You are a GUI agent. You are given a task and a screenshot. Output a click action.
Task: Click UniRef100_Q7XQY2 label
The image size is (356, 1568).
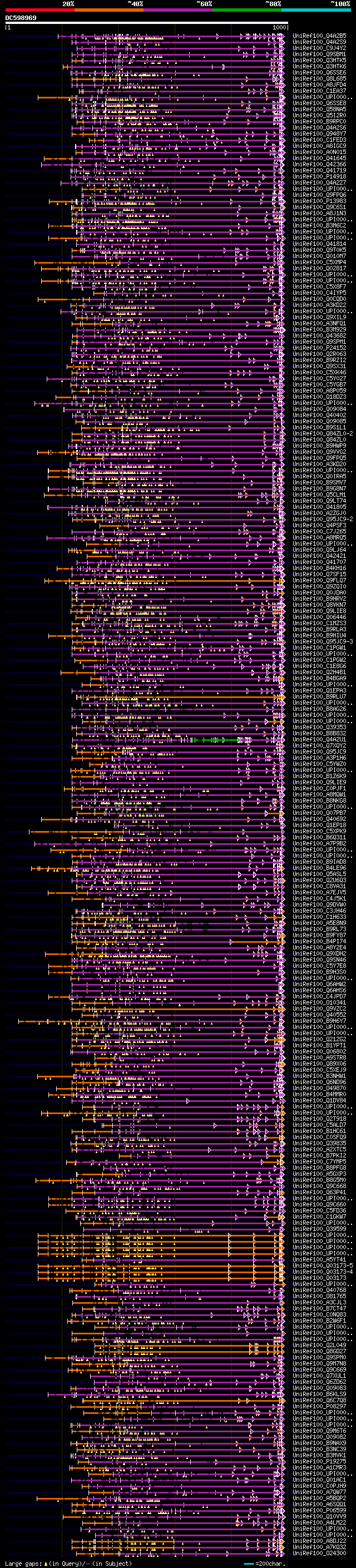click(319, 746)
